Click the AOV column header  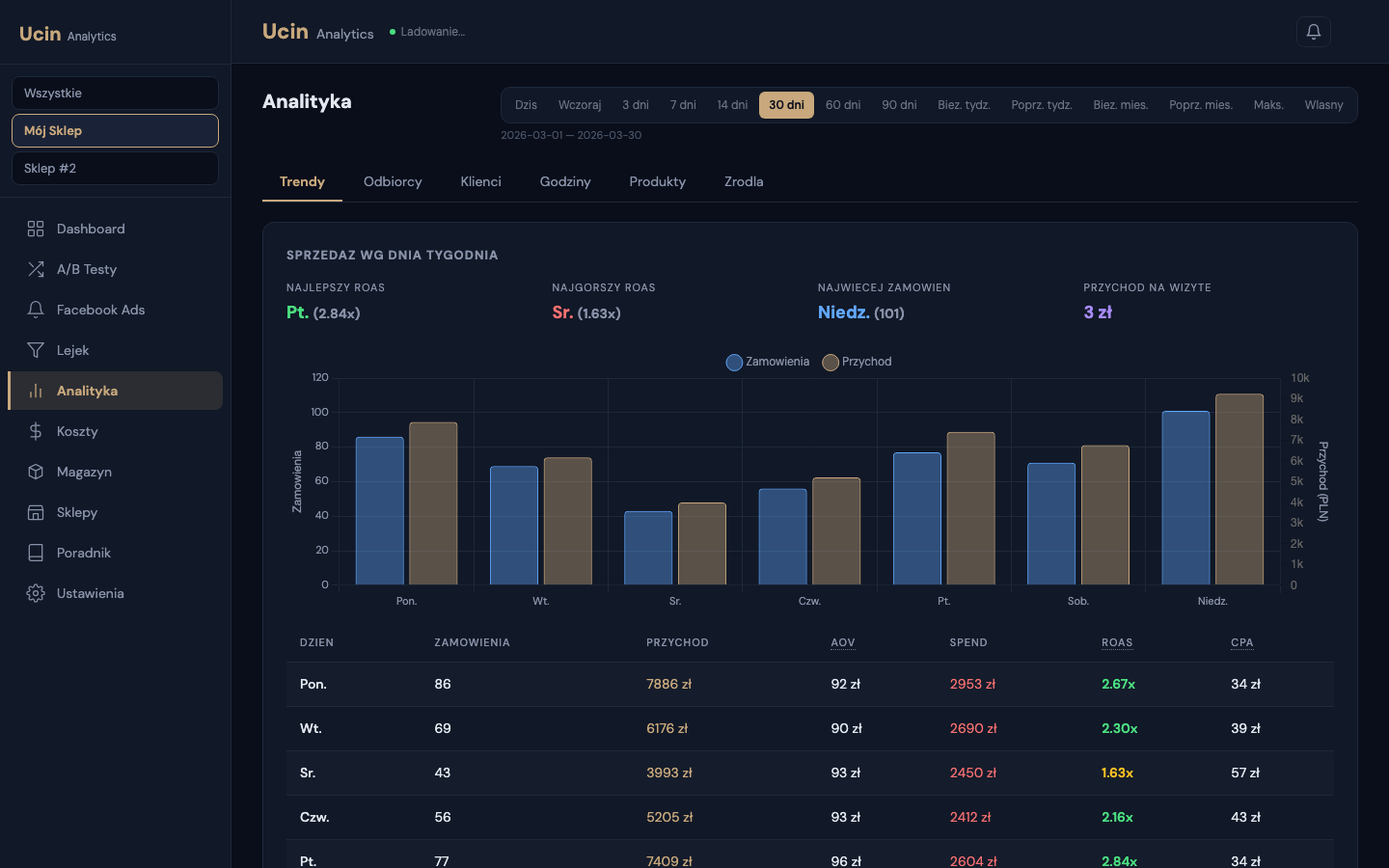click(843, 642)
